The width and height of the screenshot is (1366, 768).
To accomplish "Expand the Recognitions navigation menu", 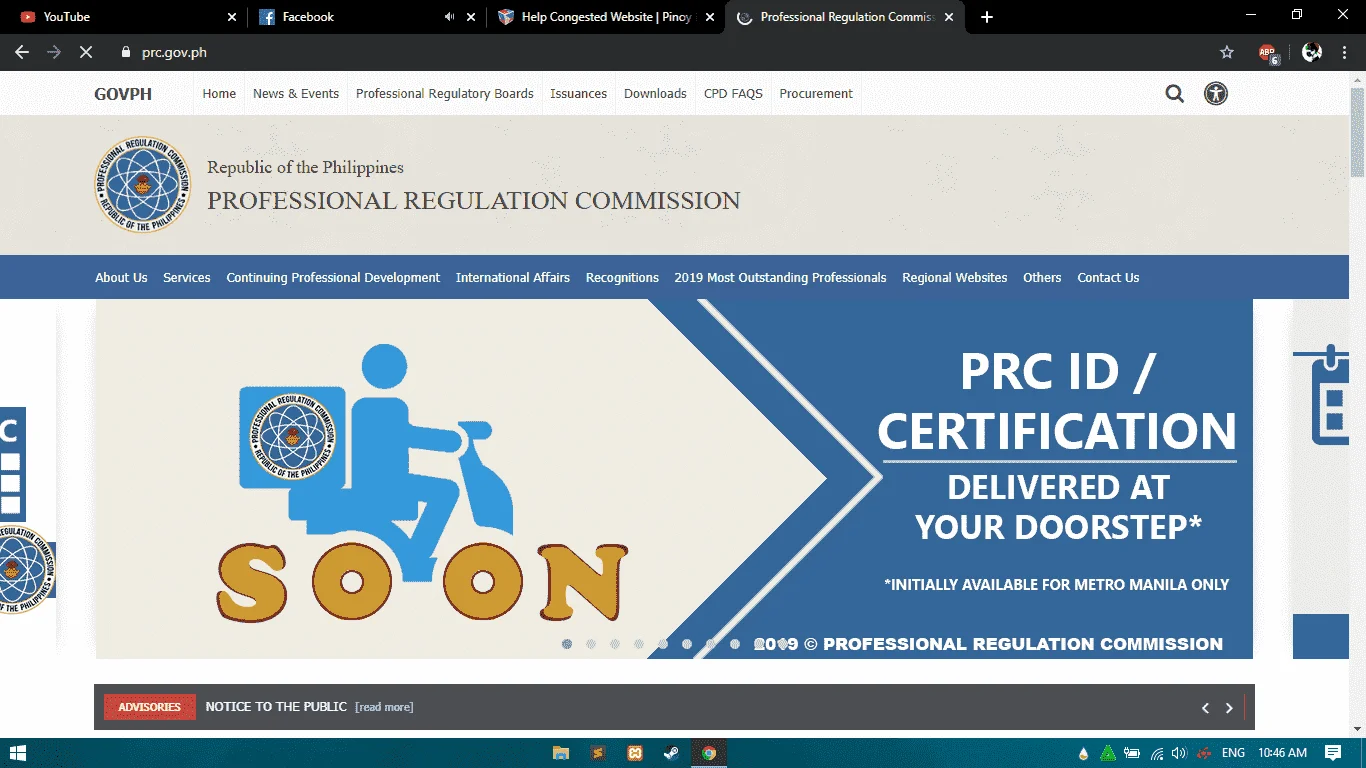I will 622,278.
